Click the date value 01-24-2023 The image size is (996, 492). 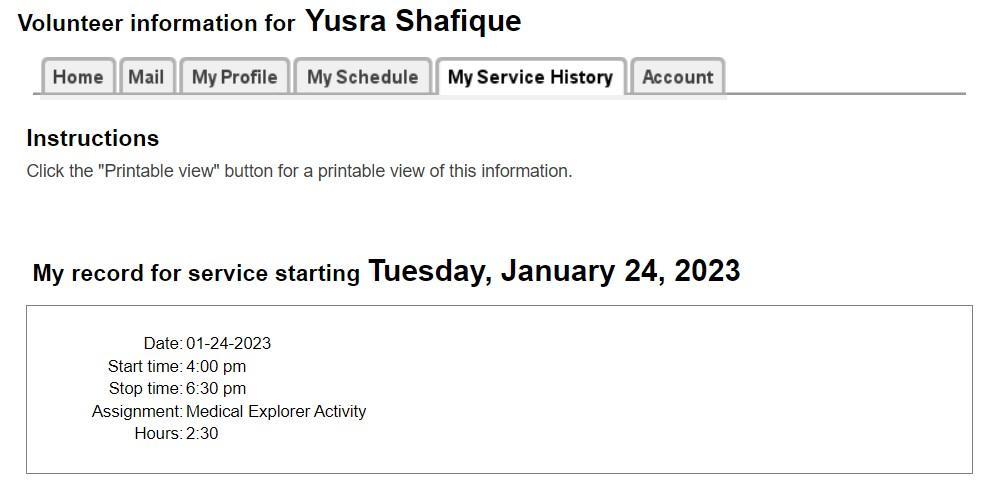(x=228, y=343)
